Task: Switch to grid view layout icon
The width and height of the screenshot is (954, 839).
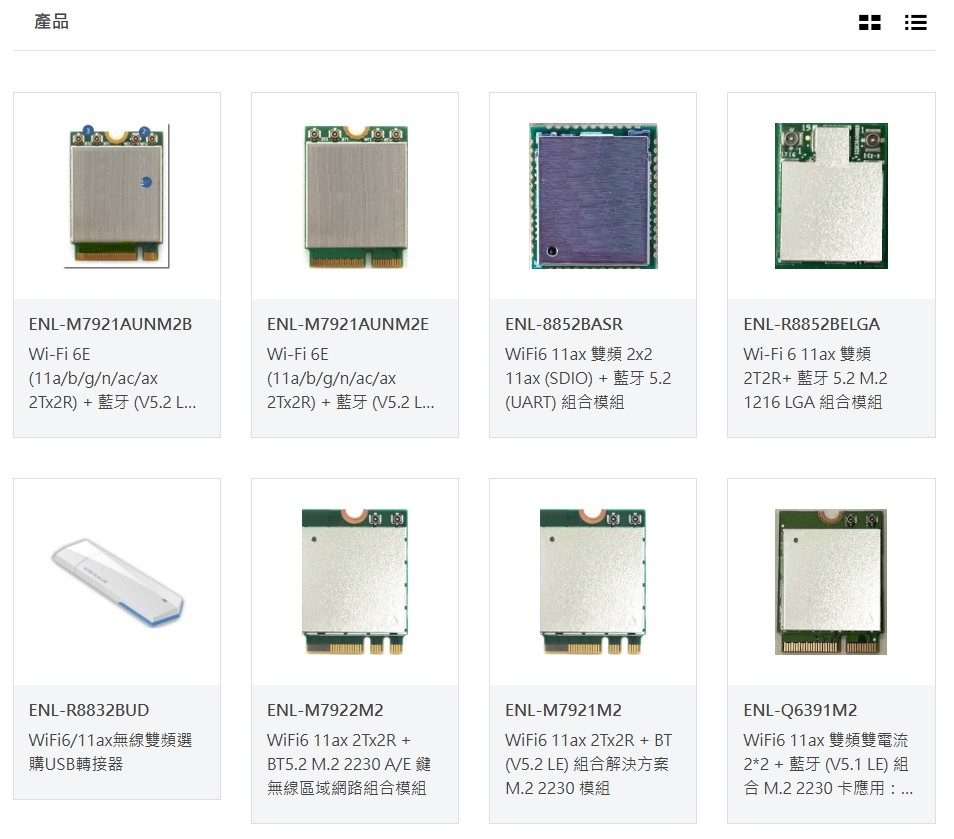Action: pyautogui.click(x=869, y=23)
